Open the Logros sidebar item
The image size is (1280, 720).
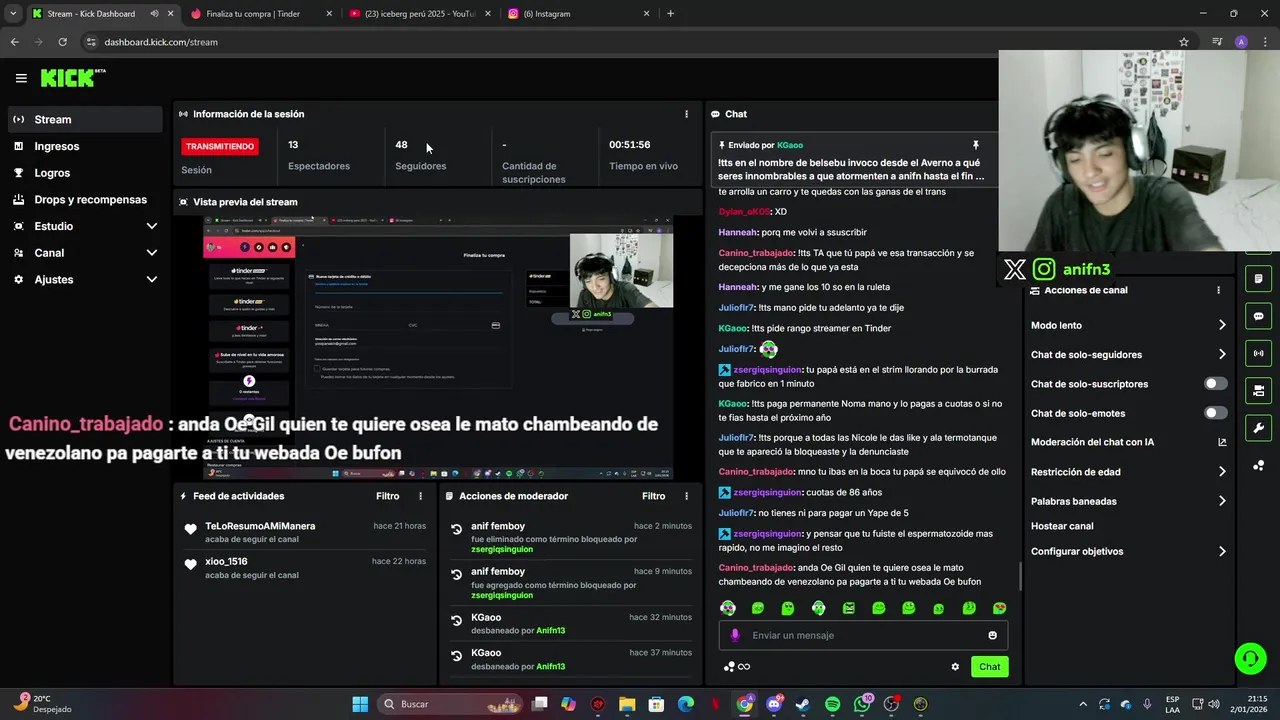pyautogui.click(x=86, y=173)
